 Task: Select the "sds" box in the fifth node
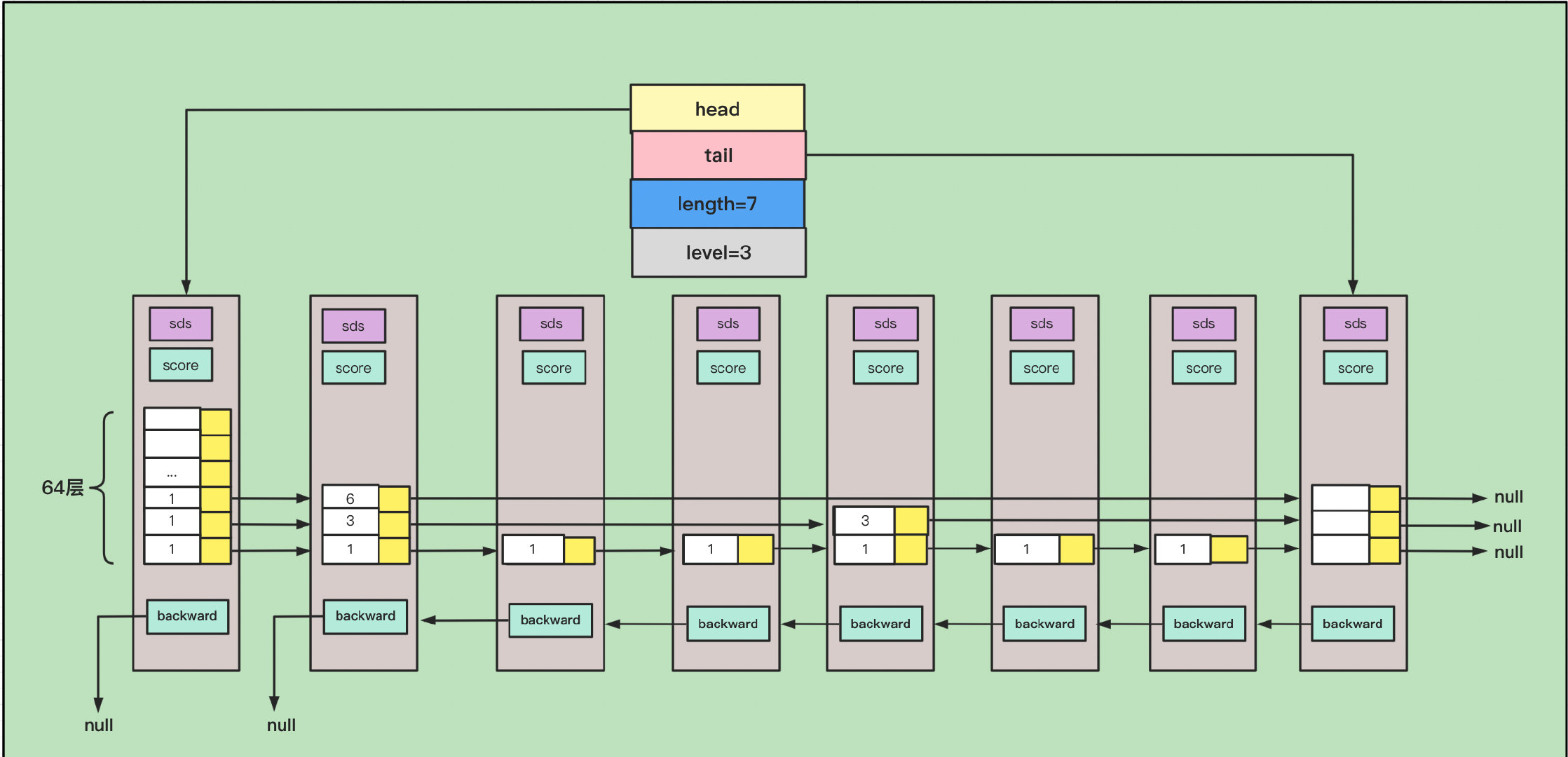pos(886,324)
